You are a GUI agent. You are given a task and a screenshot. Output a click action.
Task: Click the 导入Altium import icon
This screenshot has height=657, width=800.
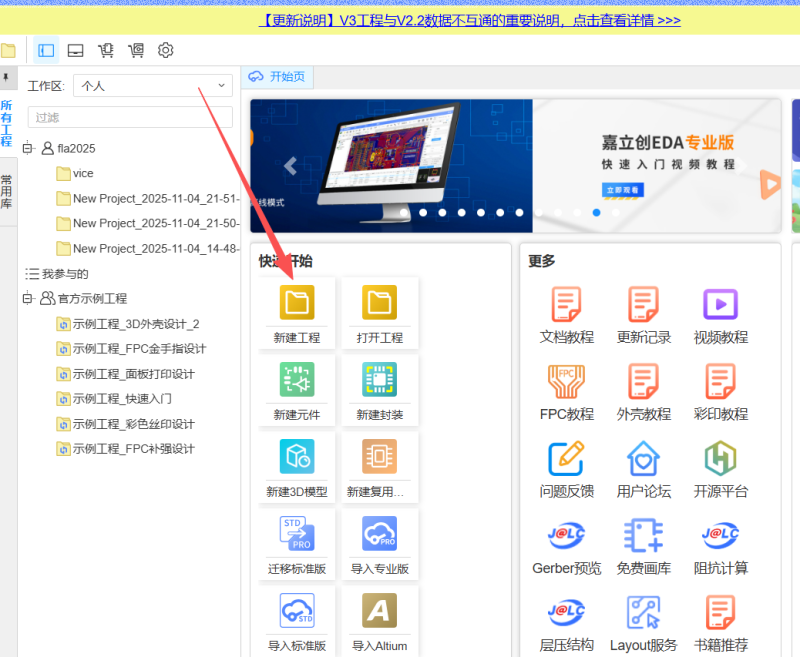coord(380,611)
